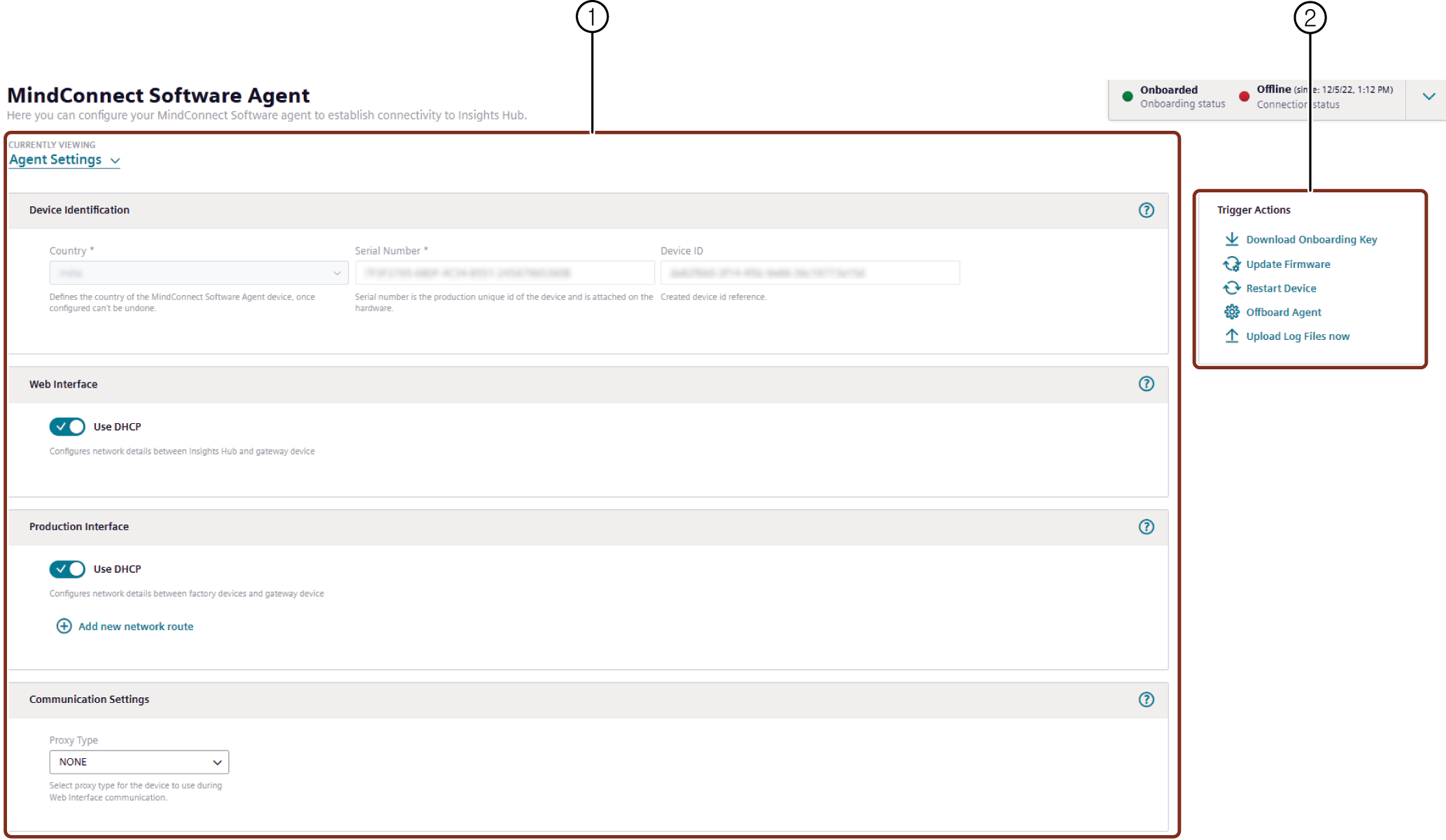Open Production Interface help icon
The height and width of the screenshot is (840, 1446).
click(1146, 527)
